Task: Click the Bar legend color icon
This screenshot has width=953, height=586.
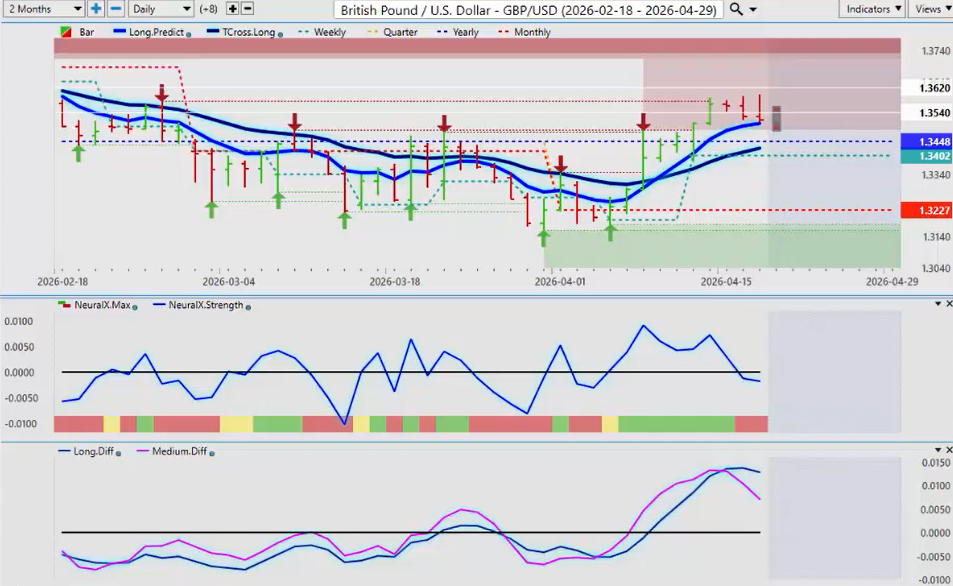Action: coord(67,32)
